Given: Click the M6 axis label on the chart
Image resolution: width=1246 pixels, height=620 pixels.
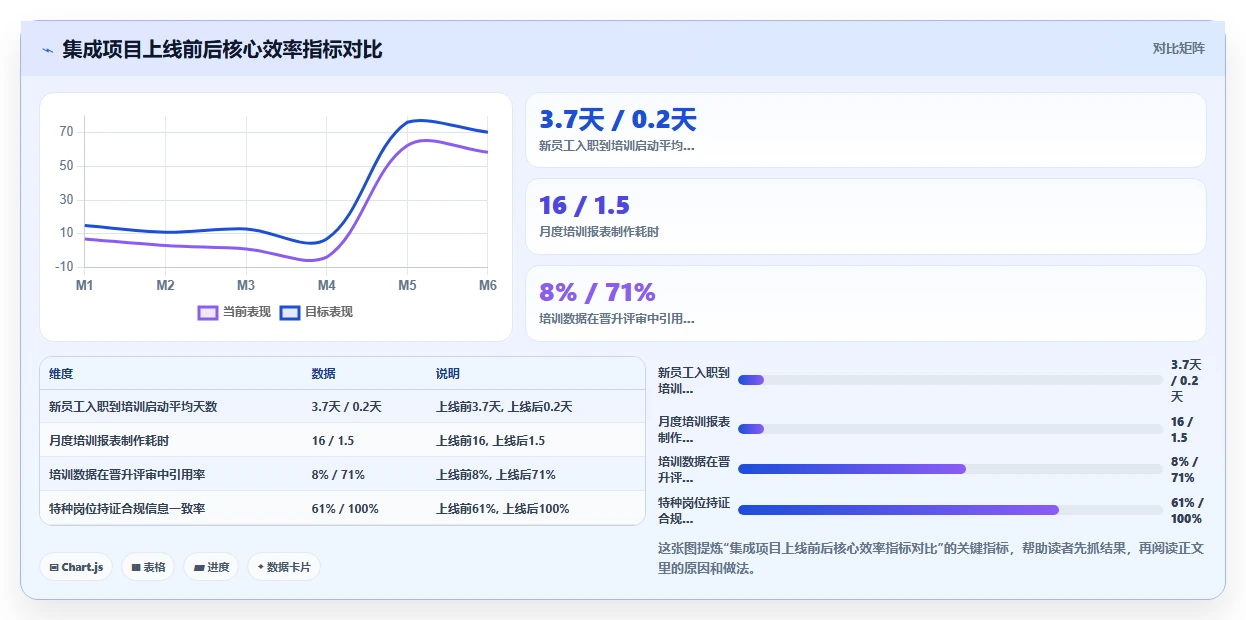Looking at the screenshot, I should [x=488, y=286].
